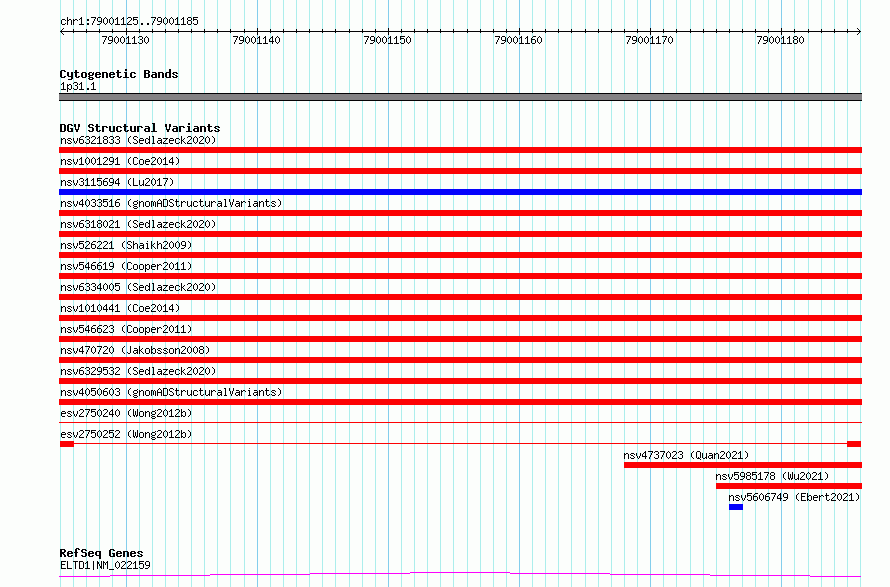Open variant nsv4050603 (gnomADStructuralVariants) label
890x587 pixels.
171,392
